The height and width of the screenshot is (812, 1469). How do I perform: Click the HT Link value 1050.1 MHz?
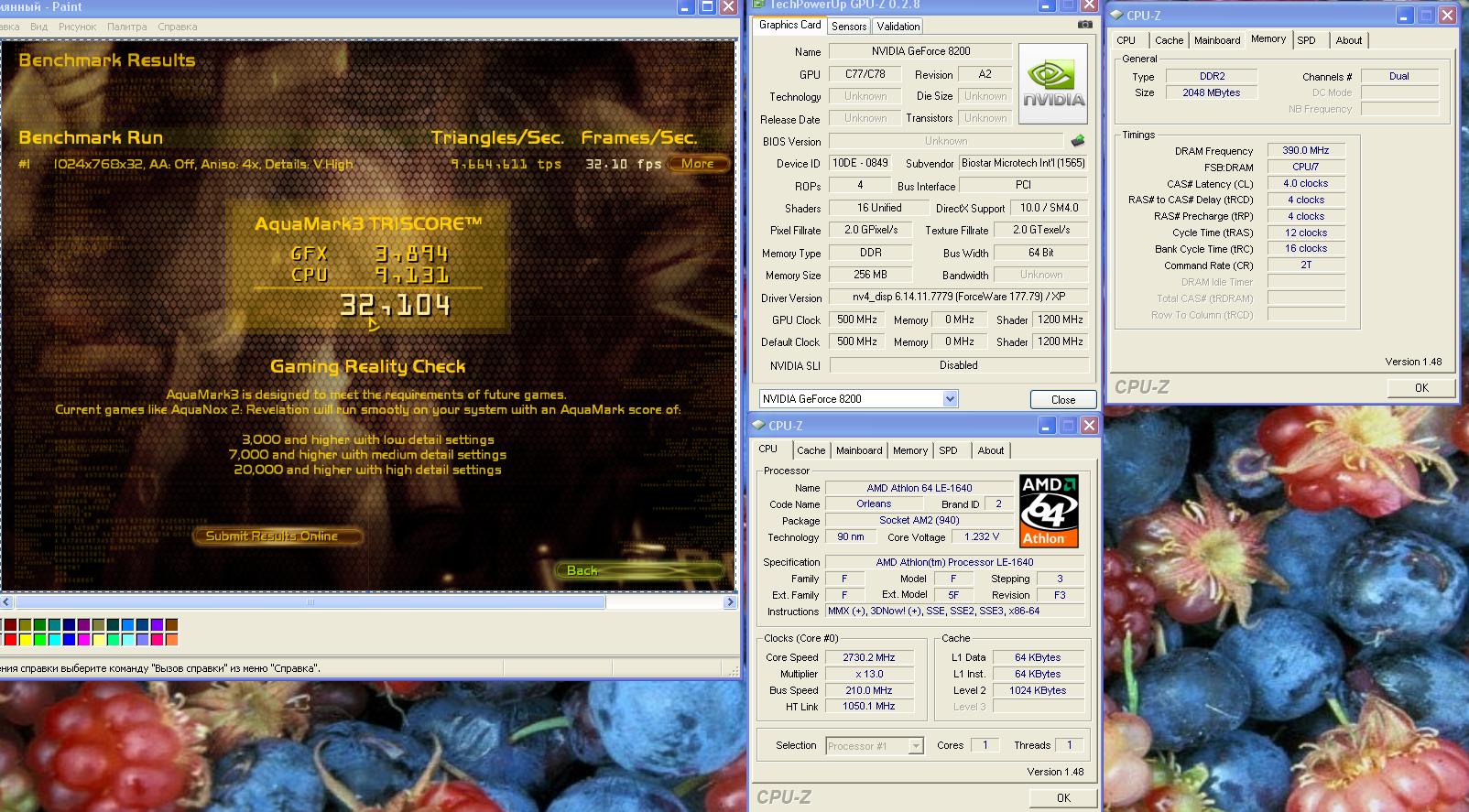[869, 707]
